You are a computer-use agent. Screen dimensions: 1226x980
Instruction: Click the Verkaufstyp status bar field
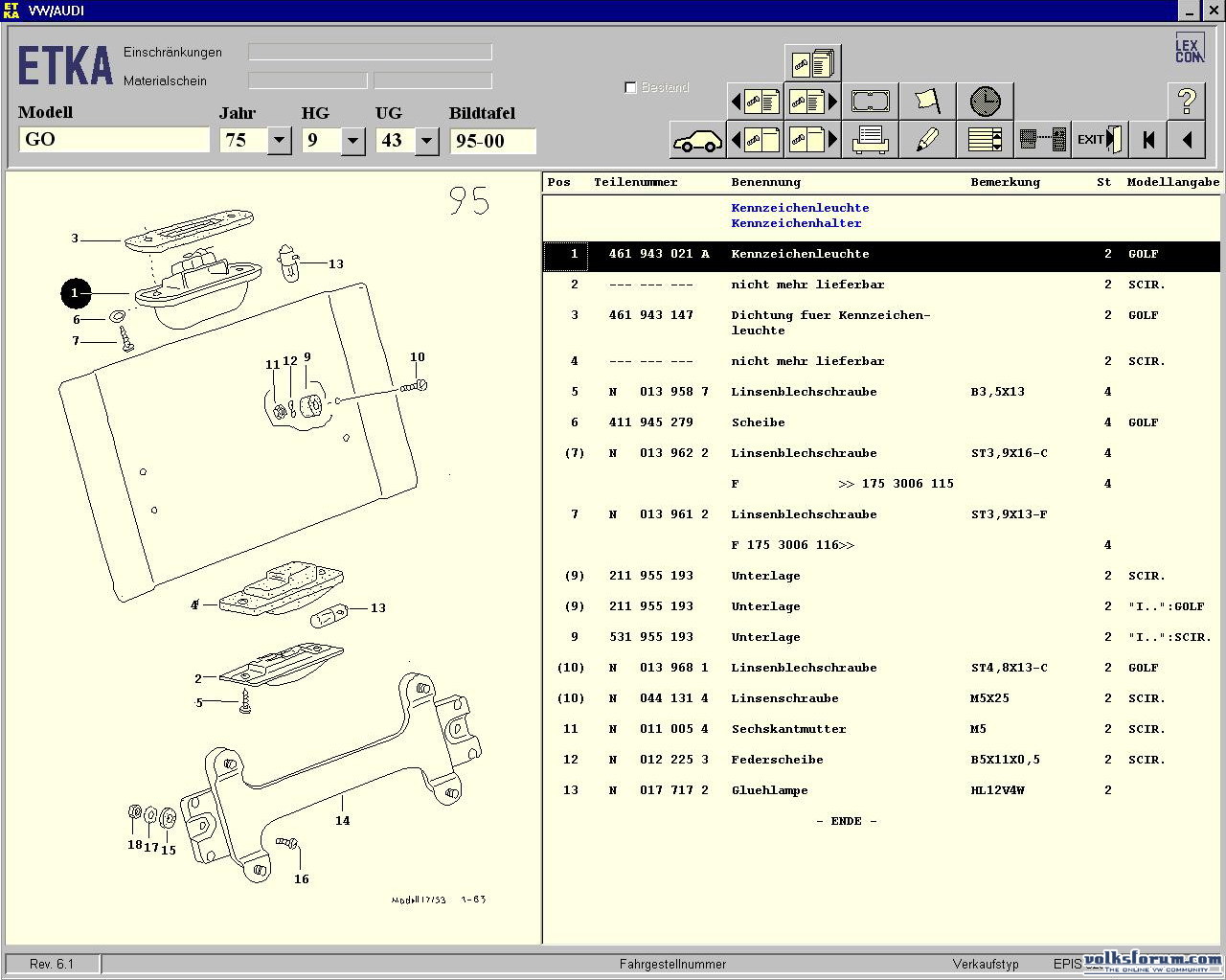click(986, 965)
